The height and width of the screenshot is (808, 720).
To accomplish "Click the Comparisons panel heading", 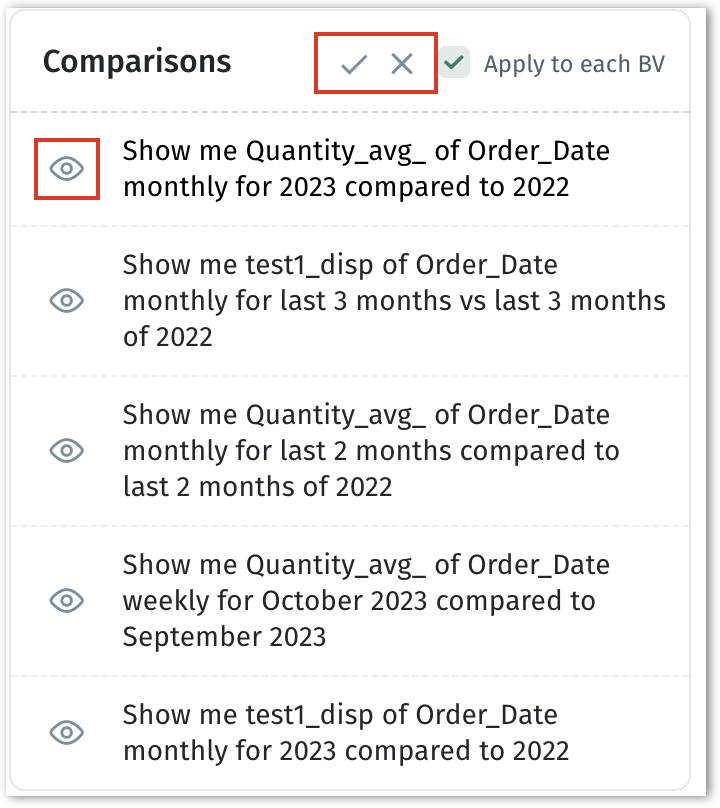I will click(137, 62).
